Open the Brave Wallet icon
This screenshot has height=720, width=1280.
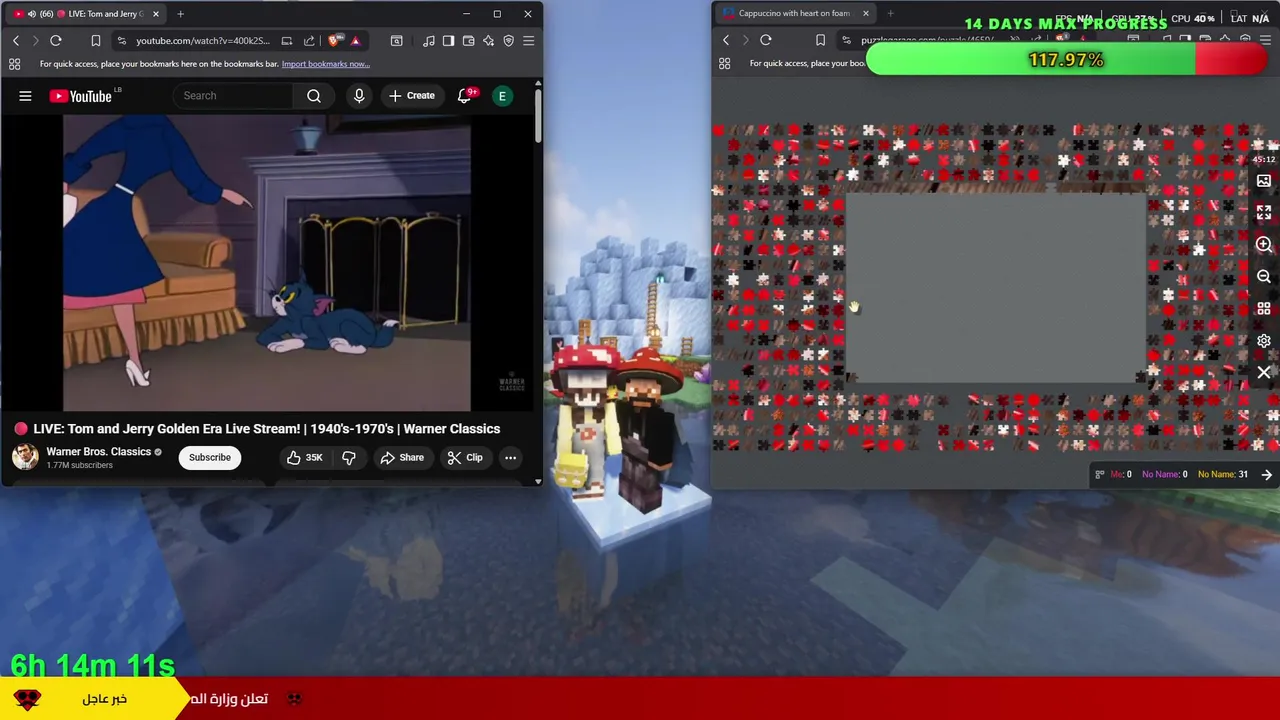pyautogui.click(x=468, y=41)
